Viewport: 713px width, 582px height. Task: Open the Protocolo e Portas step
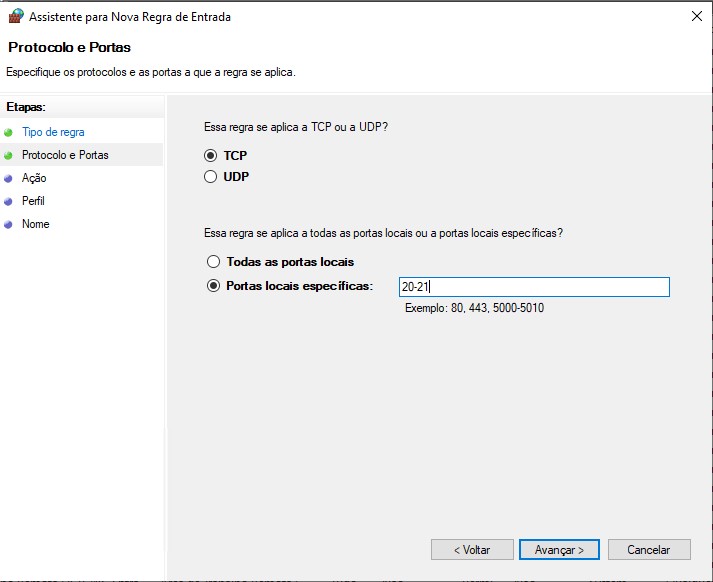coord(65,155)
